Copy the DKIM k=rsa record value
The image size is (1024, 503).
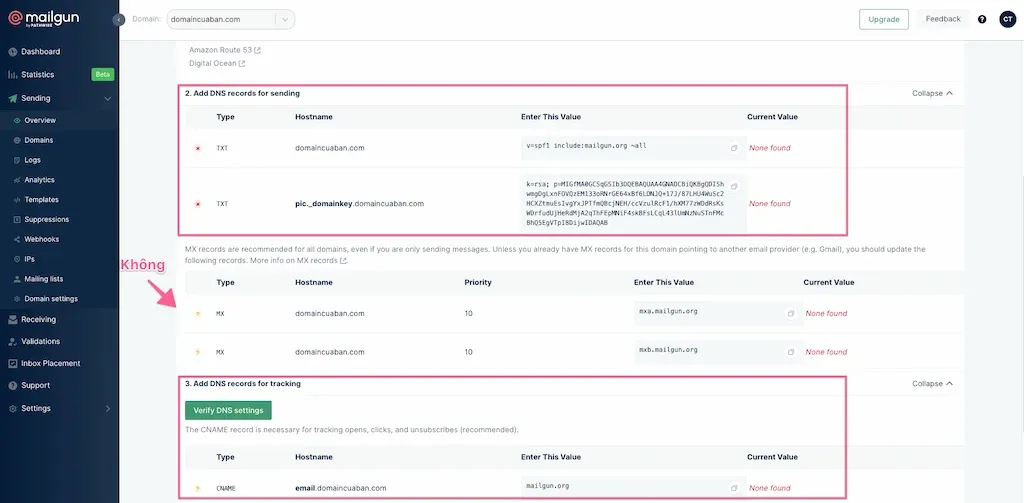(734, 187)
